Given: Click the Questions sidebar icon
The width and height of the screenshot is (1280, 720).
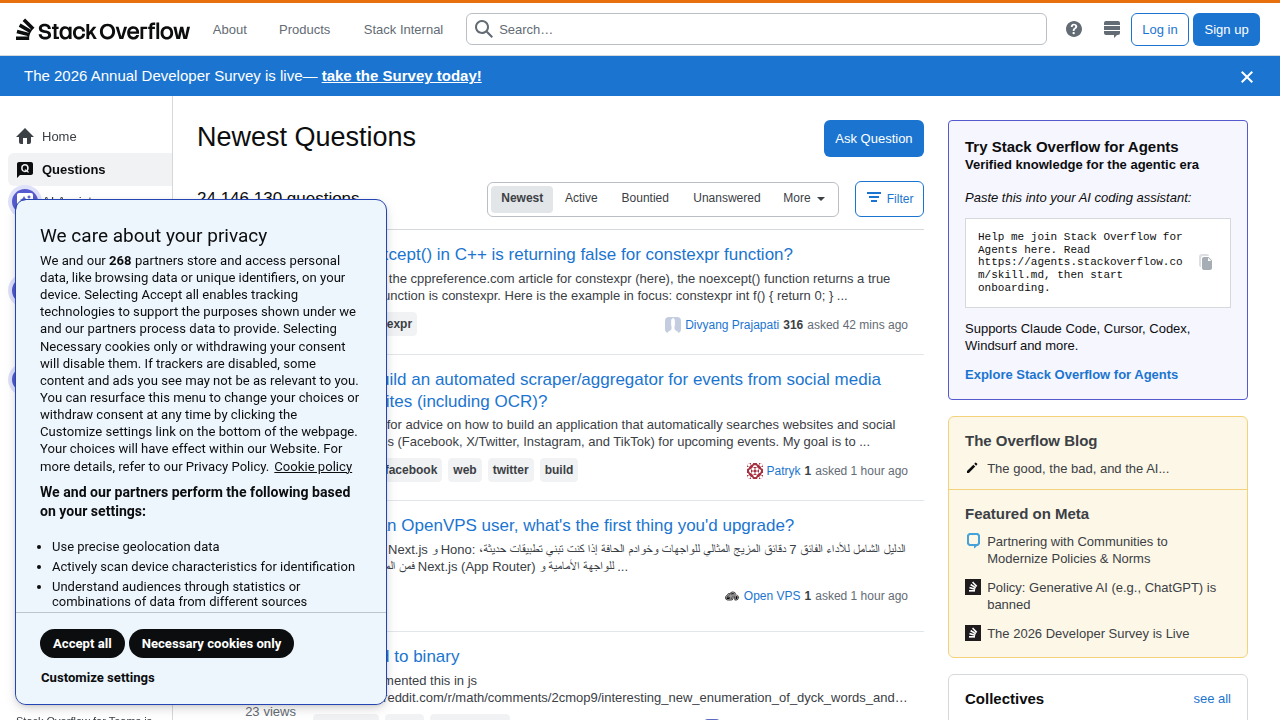Looking at the screenshot, I should 25,170.
